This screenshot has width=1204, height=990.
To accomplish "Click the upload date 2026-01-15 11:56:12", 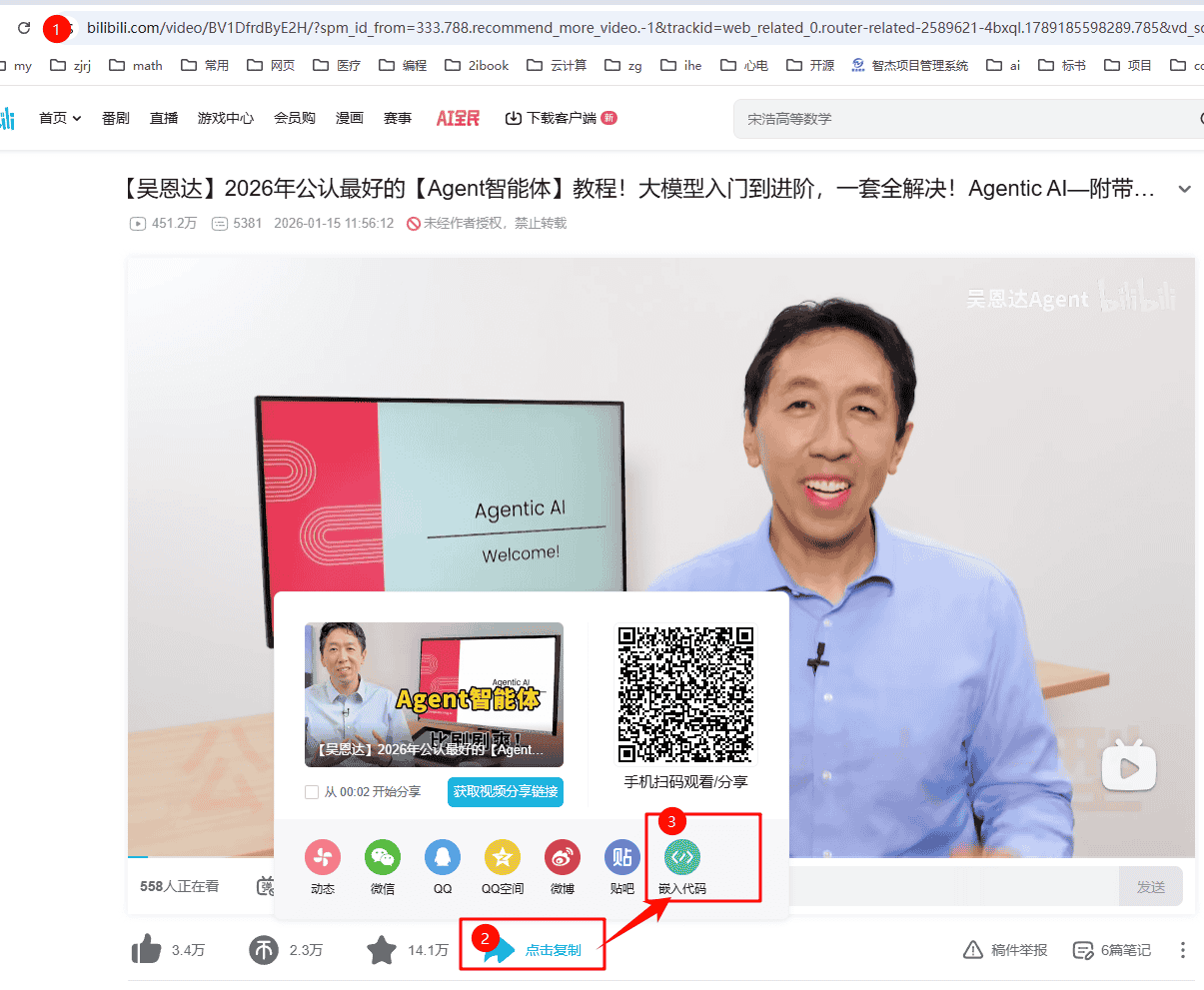I will [334, 223].
